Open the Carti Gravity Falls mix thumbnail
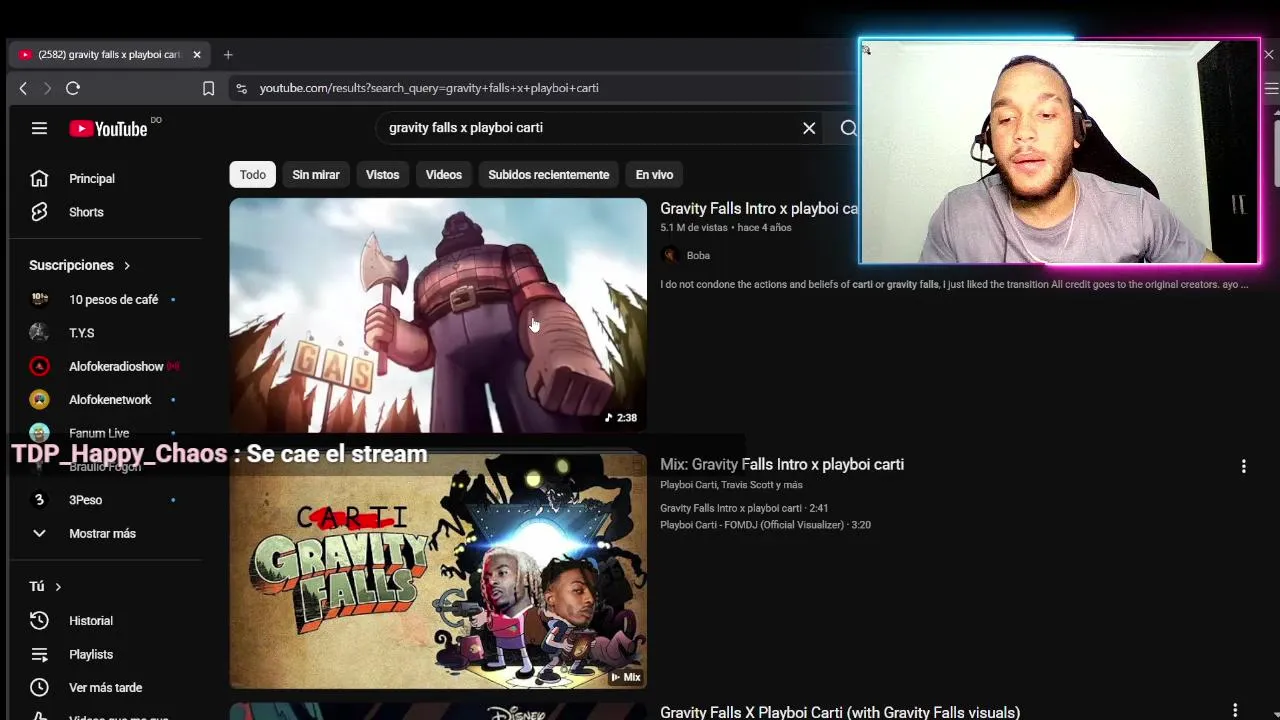 (438, 571)
